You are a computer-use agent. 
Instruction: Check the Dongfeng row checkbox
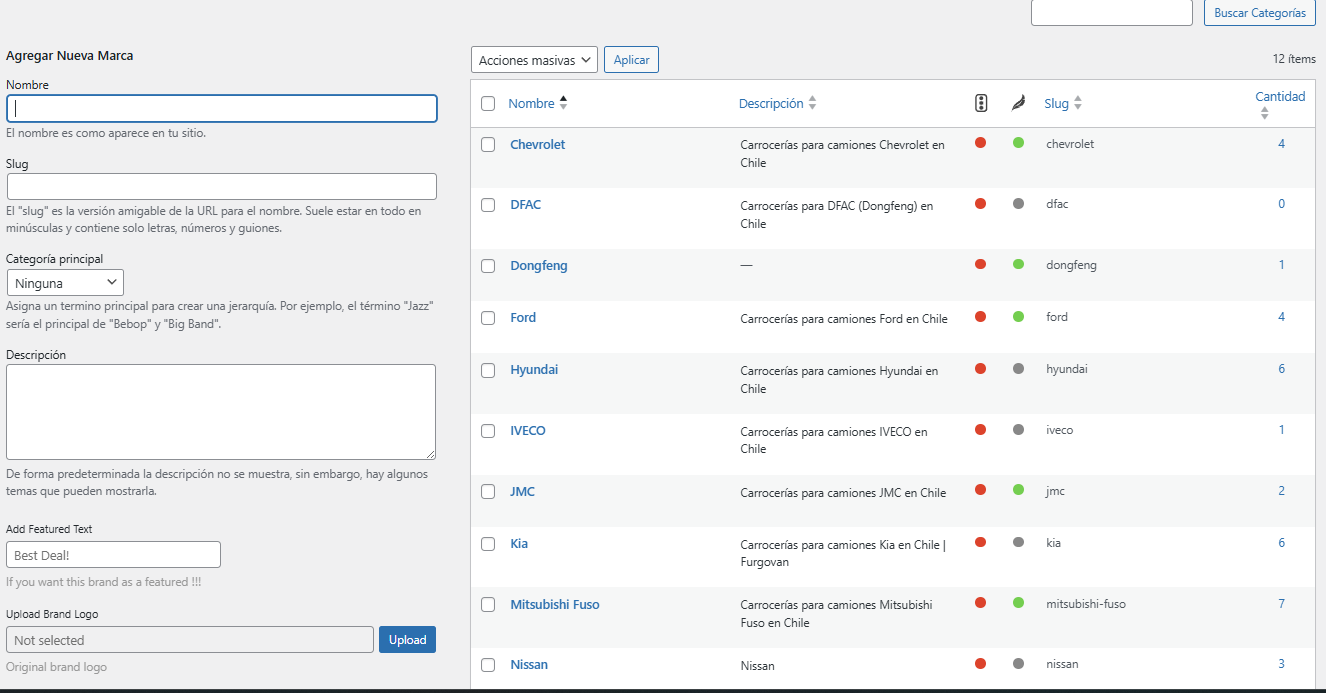488,266
